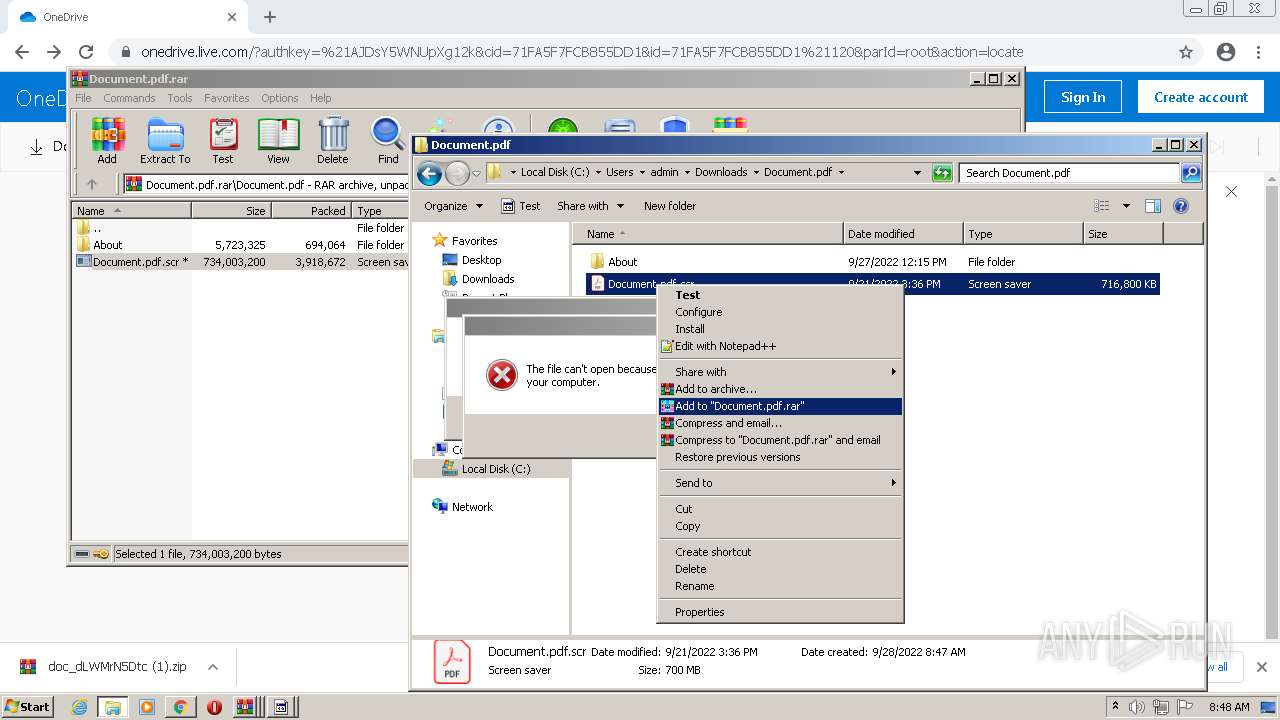Choose Create shortcut in context menu
The image size is (1280, 720).
tap(780, 552)
